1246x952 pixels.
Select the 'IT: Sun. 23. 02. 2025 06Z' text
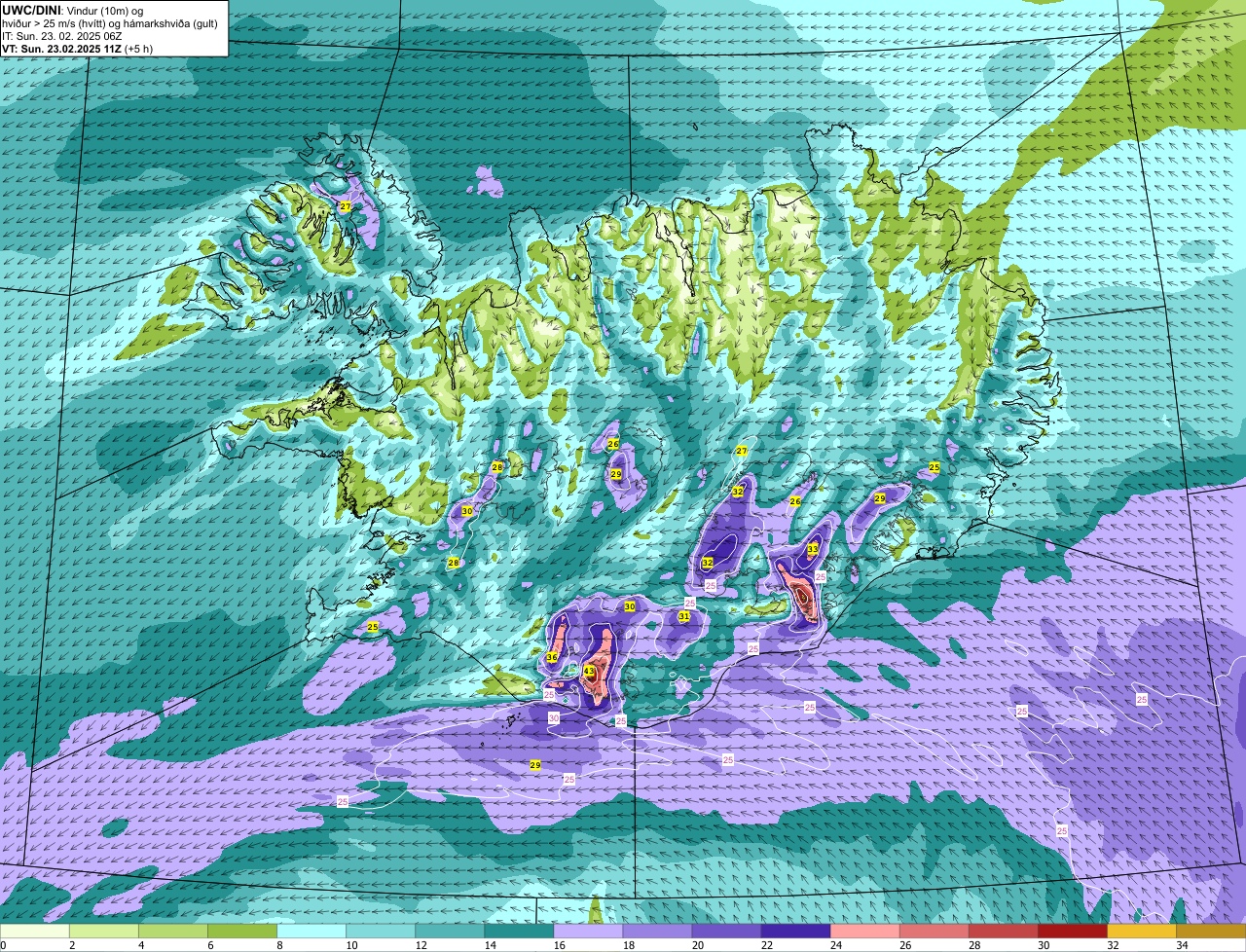pyautogui.click(x=61, y=36)
